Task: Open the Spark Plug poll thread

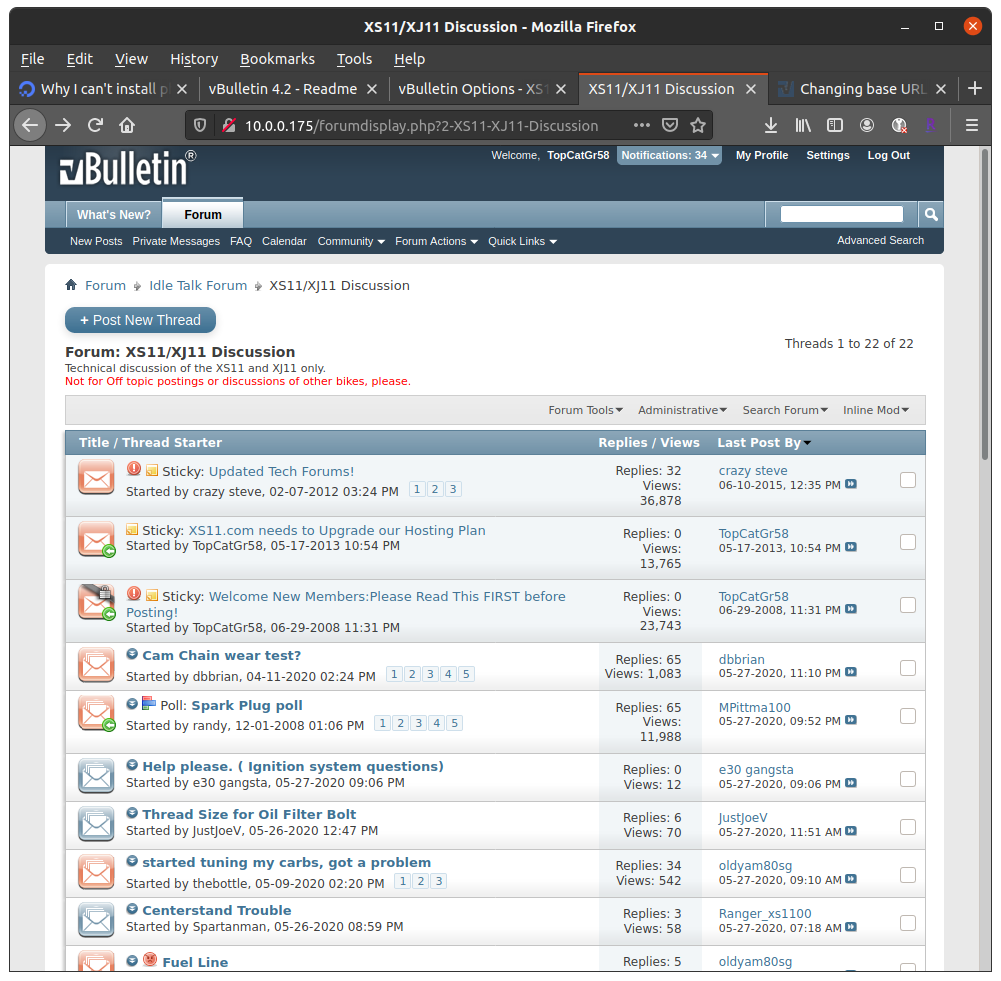Action: (x=247, y=705)
